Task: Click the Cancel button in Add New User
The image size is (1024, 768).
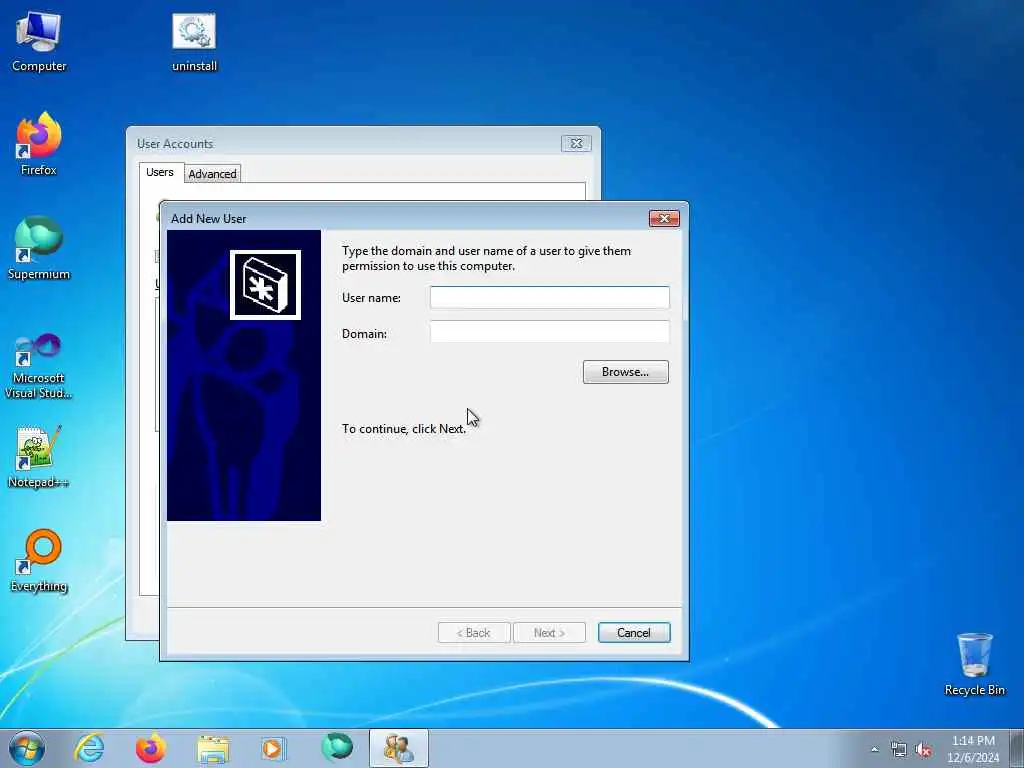Action: [634, 632]
